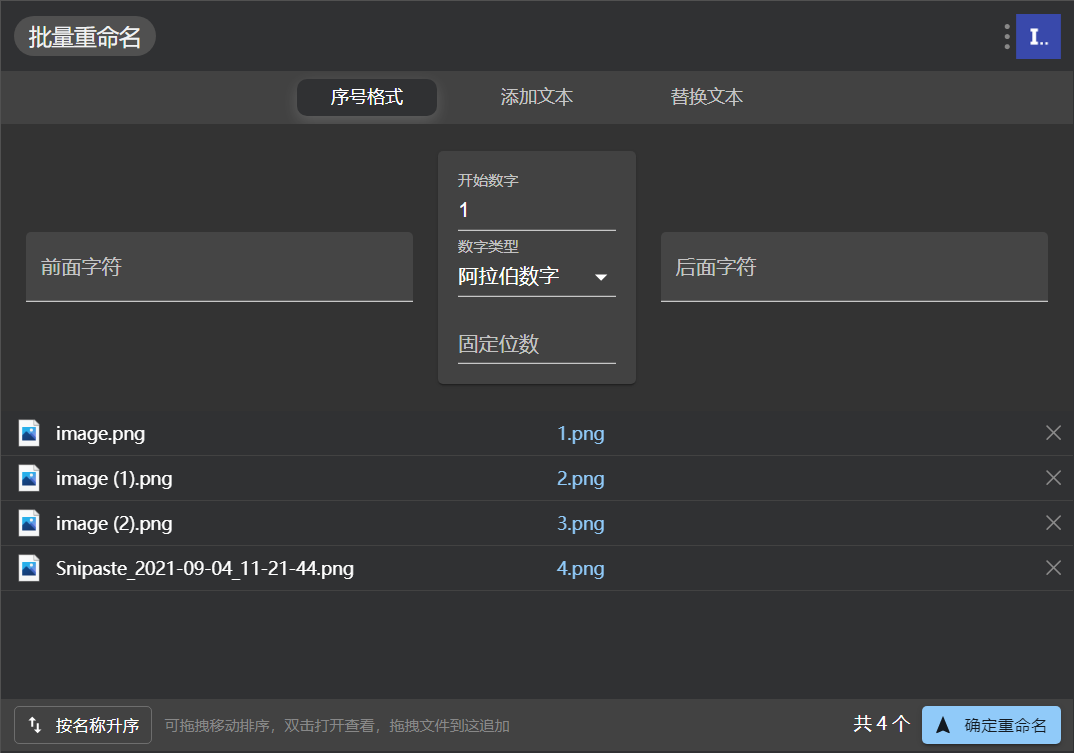Viewport: 1074px width, 753px height.
Task: Click the thumbnail icon beside image (1).png
Action: [28, 478]
